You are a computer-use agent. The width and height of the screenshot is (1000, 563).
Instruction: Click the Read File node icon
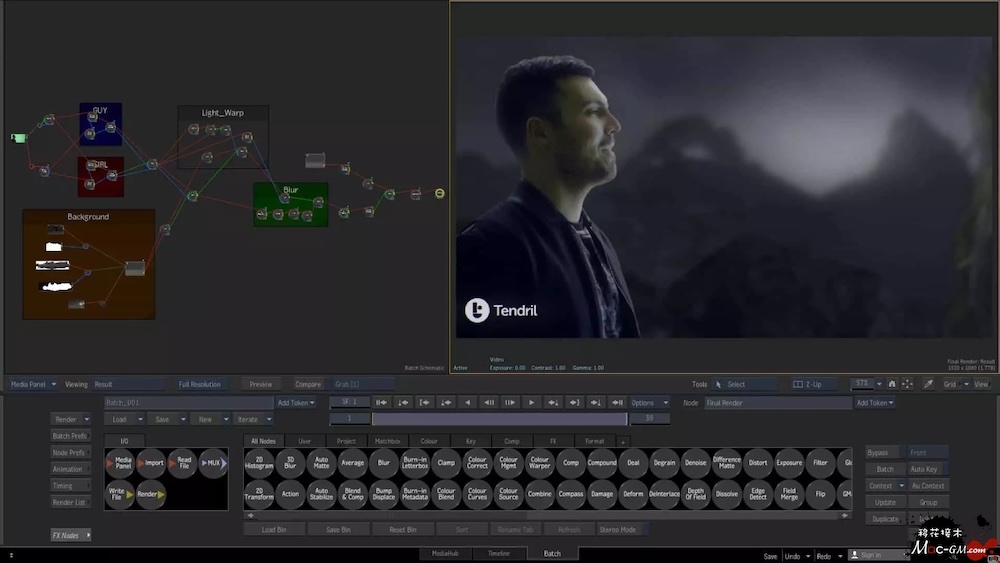(183, 463)
